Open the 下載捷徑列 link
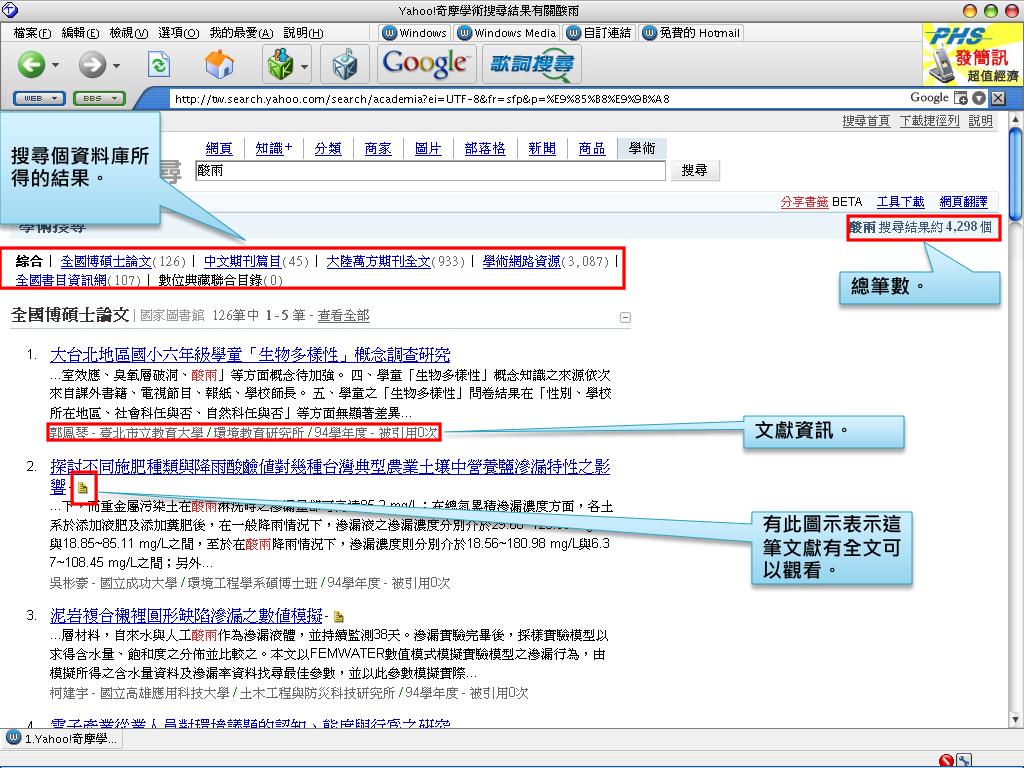Viewport: 1024px width, 768px height. (x=929, y=121)
